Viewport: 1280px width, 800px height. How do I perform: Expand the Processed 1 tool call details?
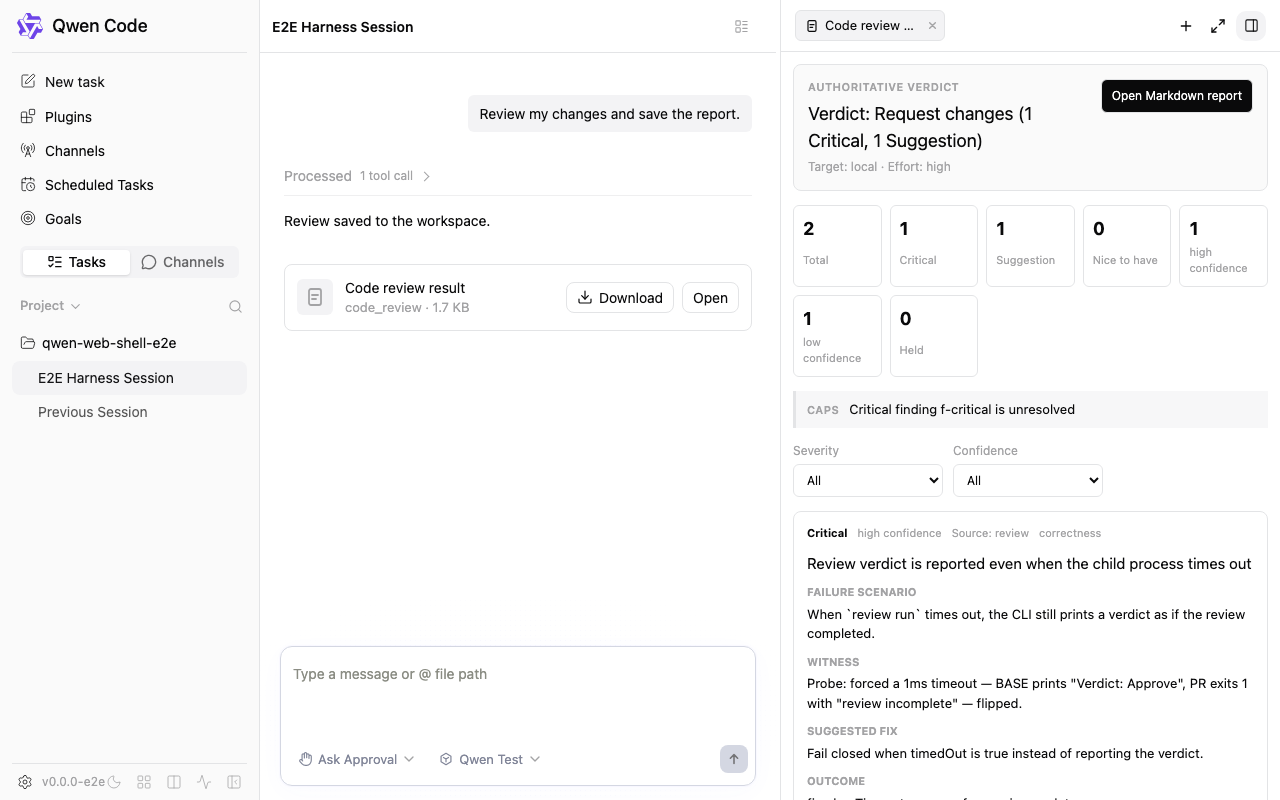click(357, 176)
